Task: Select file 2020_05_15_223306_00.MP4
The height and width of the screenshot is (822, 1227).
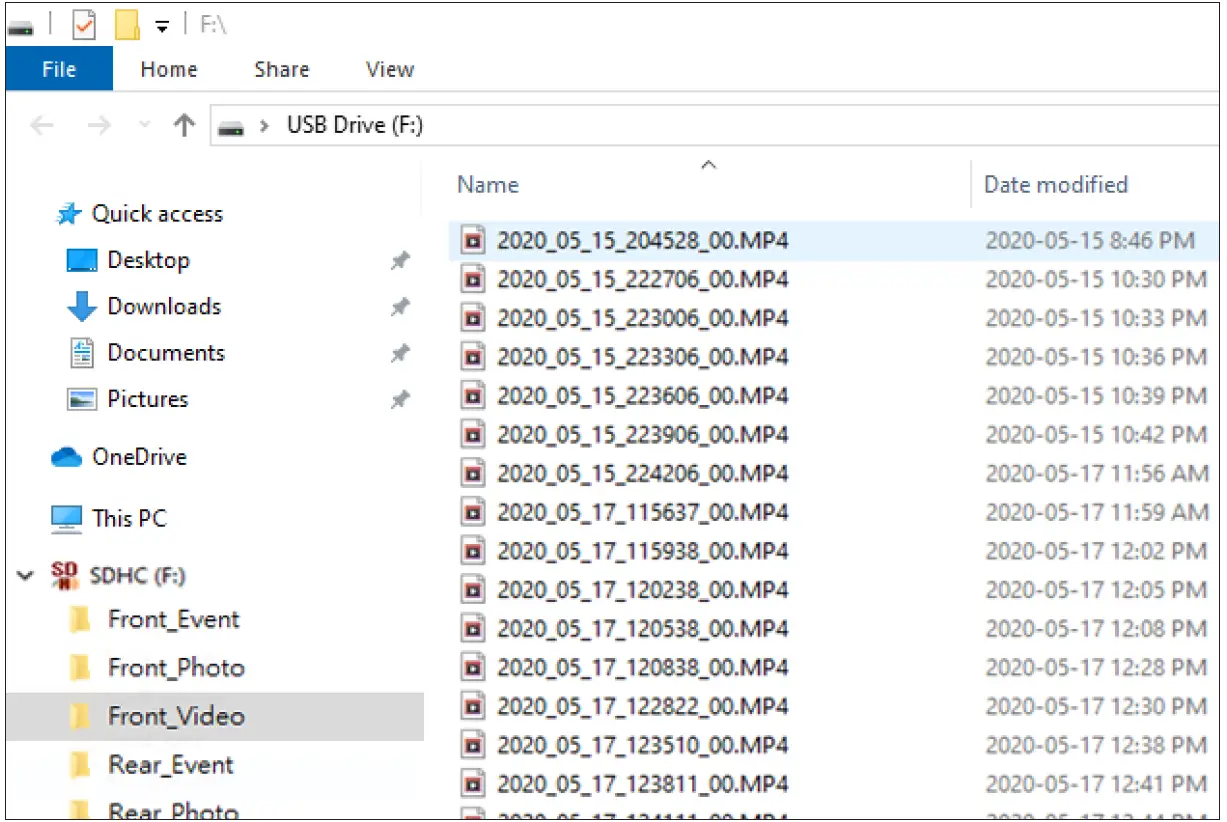Action: (642, 357)
